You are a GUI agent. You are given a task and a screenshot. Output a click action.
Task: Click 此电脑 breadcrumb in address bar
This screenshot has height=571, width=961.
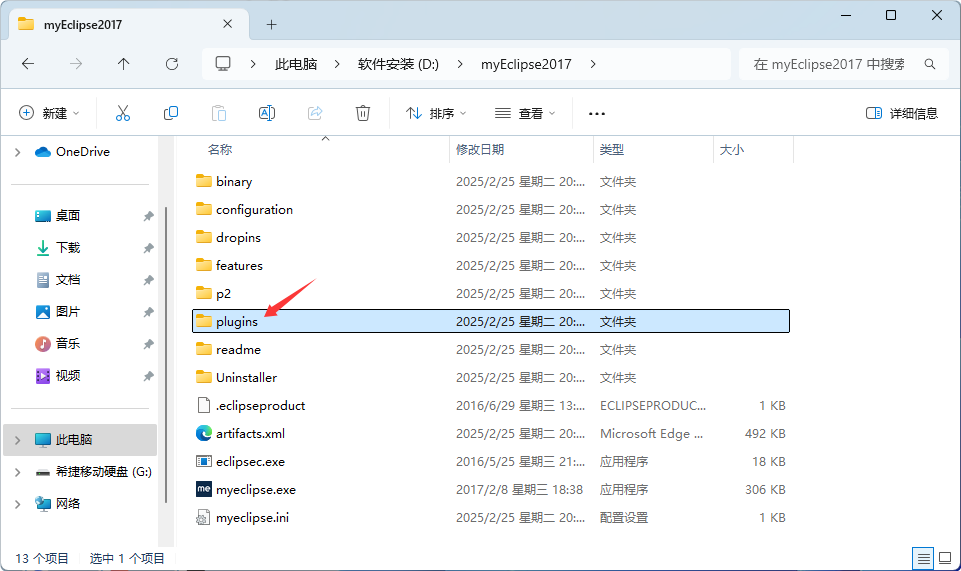(x=296, y=64)
